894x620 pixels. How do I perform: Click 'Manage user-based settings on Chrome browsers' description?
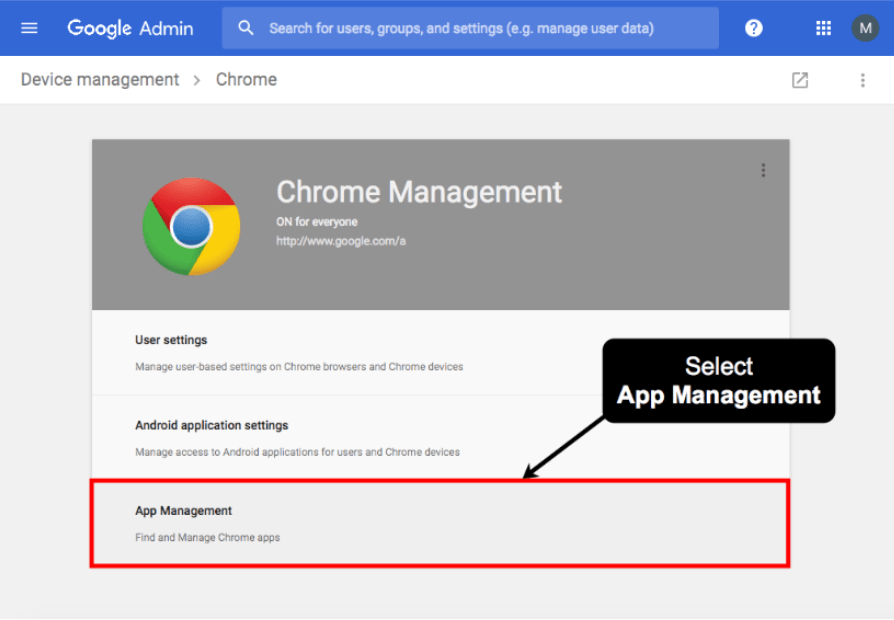(x=299, y=367)
